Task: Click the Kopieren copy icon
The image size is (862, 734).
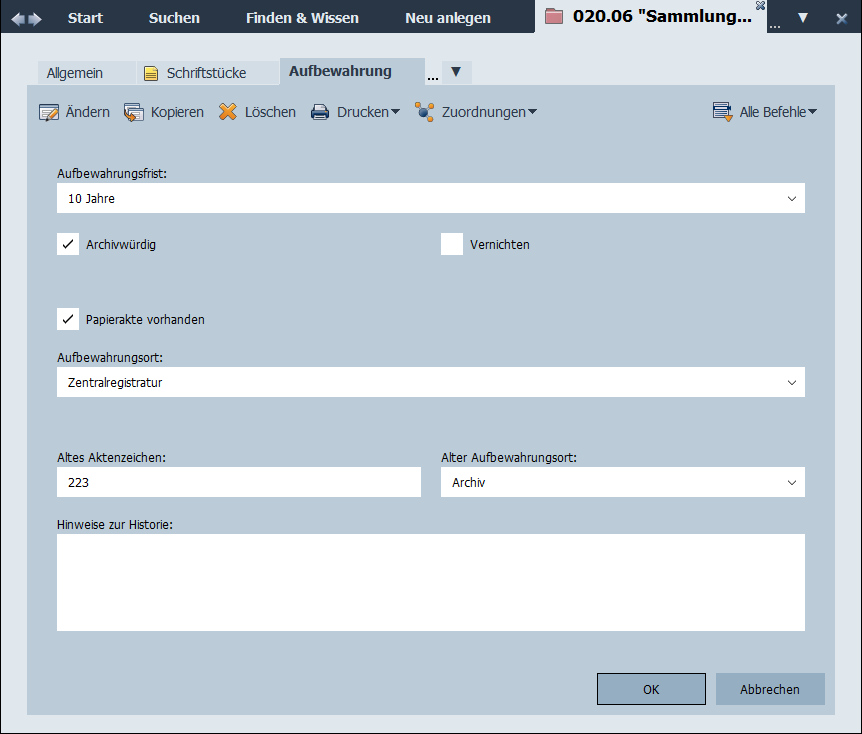Action: coord(134,112)
